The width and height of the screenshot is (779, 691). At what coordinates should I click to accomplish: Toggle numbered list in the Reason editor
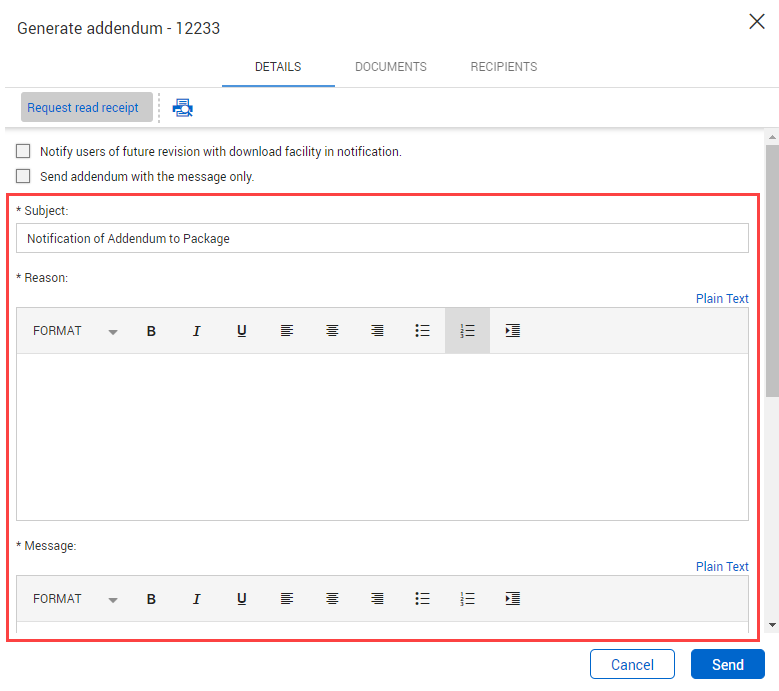[x=467, y=331]
